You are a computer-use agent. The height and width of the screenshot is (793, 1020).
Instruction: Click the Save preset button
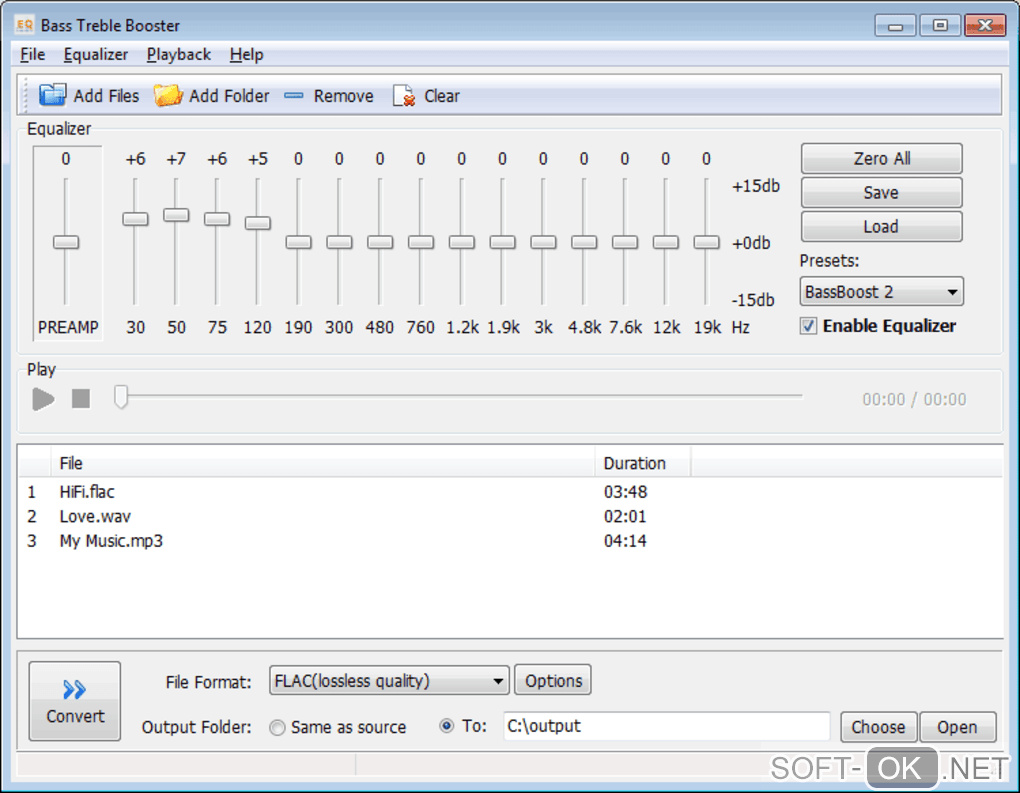tap(881, 193)
